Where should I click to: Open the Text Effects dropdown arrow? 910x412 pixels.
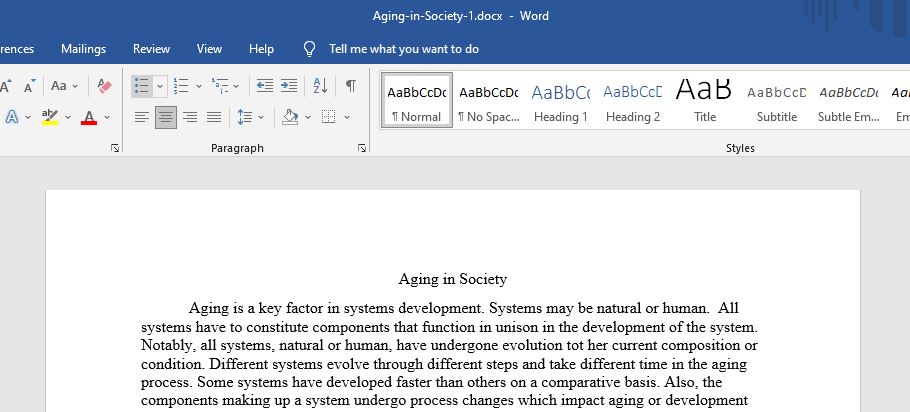pyautogui.click(x=28, y=117)
